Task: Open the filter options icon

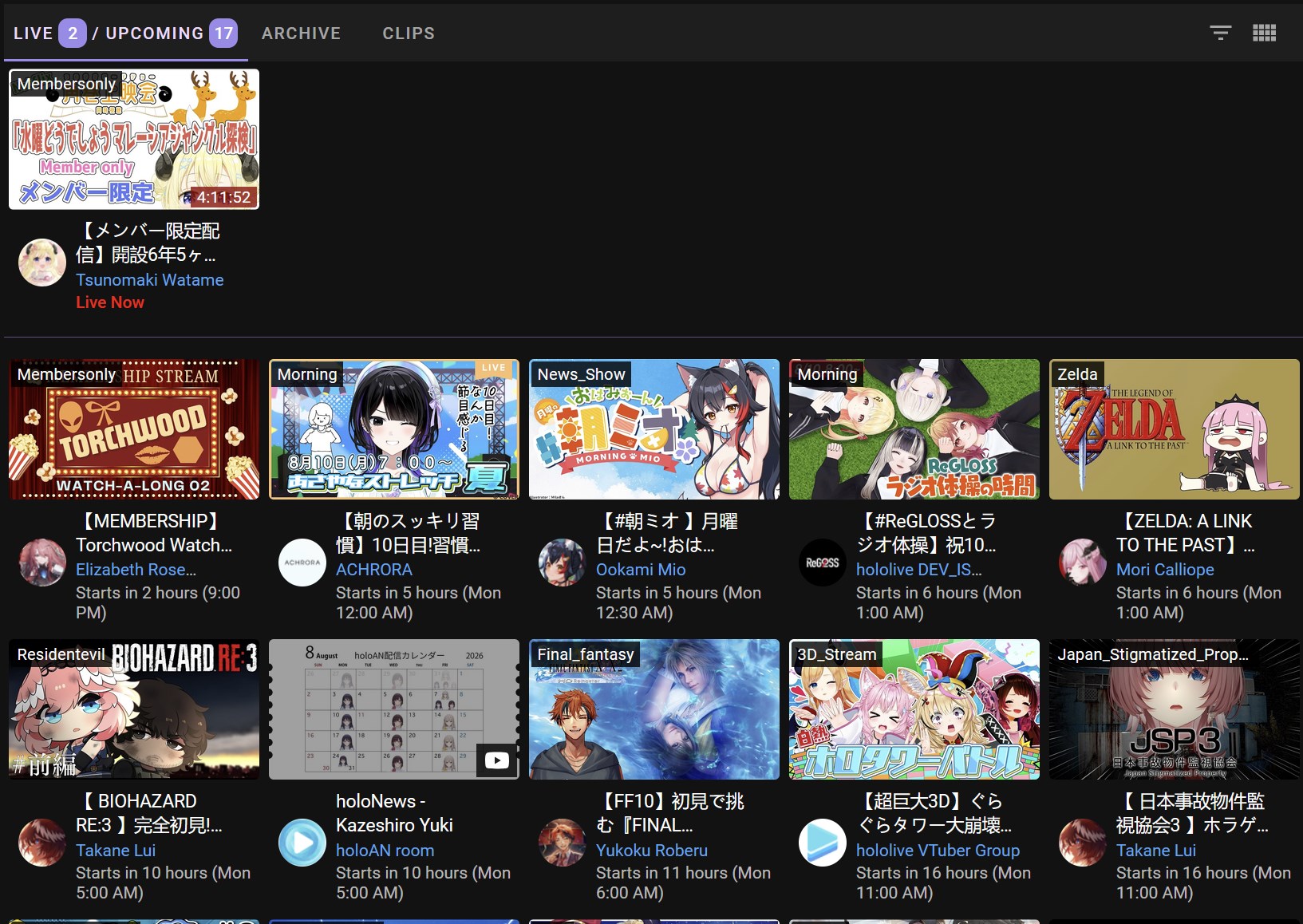Action: (x=1220, y=33)
